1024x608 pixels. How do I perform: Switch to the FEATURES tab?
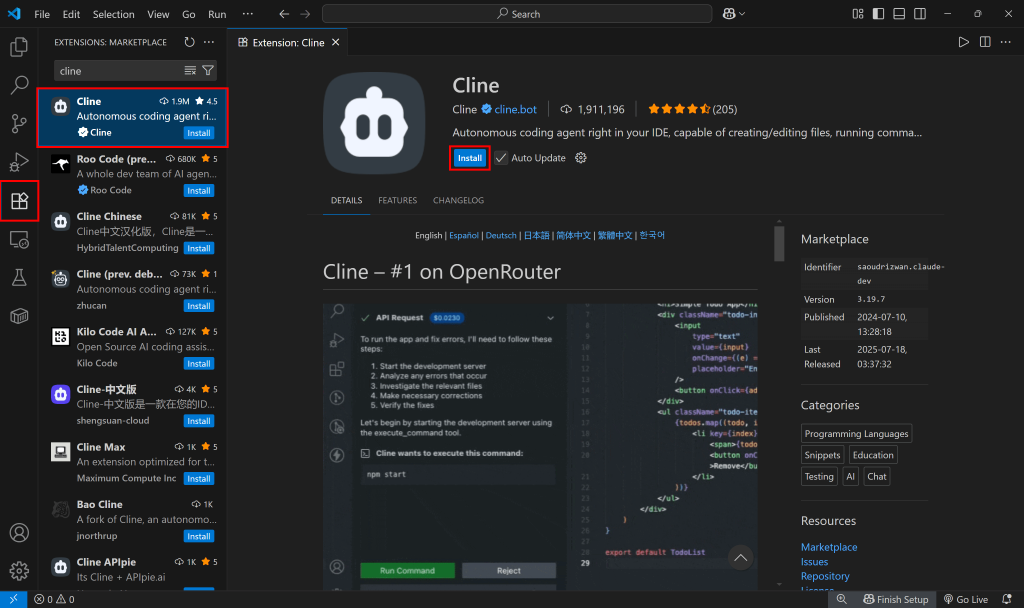pyautogui.click(x=397, y=200)
